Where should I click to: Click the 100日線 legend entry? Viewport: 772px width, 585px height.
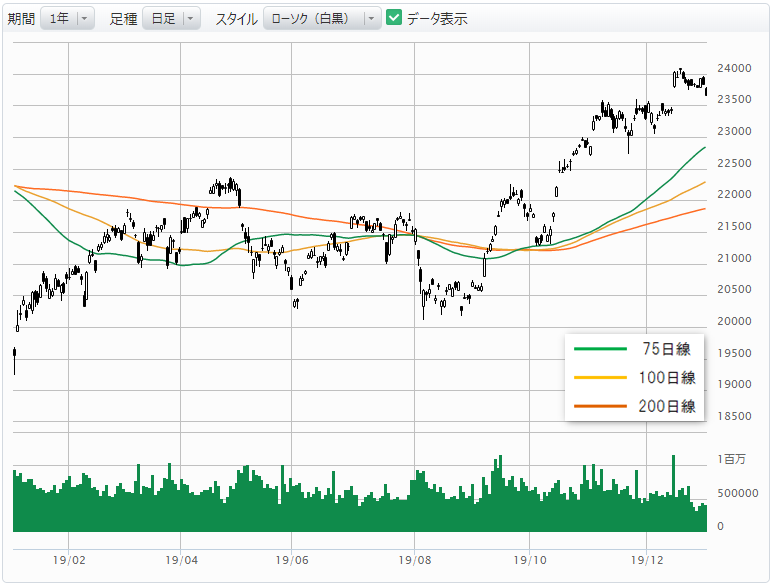(634, 378)
